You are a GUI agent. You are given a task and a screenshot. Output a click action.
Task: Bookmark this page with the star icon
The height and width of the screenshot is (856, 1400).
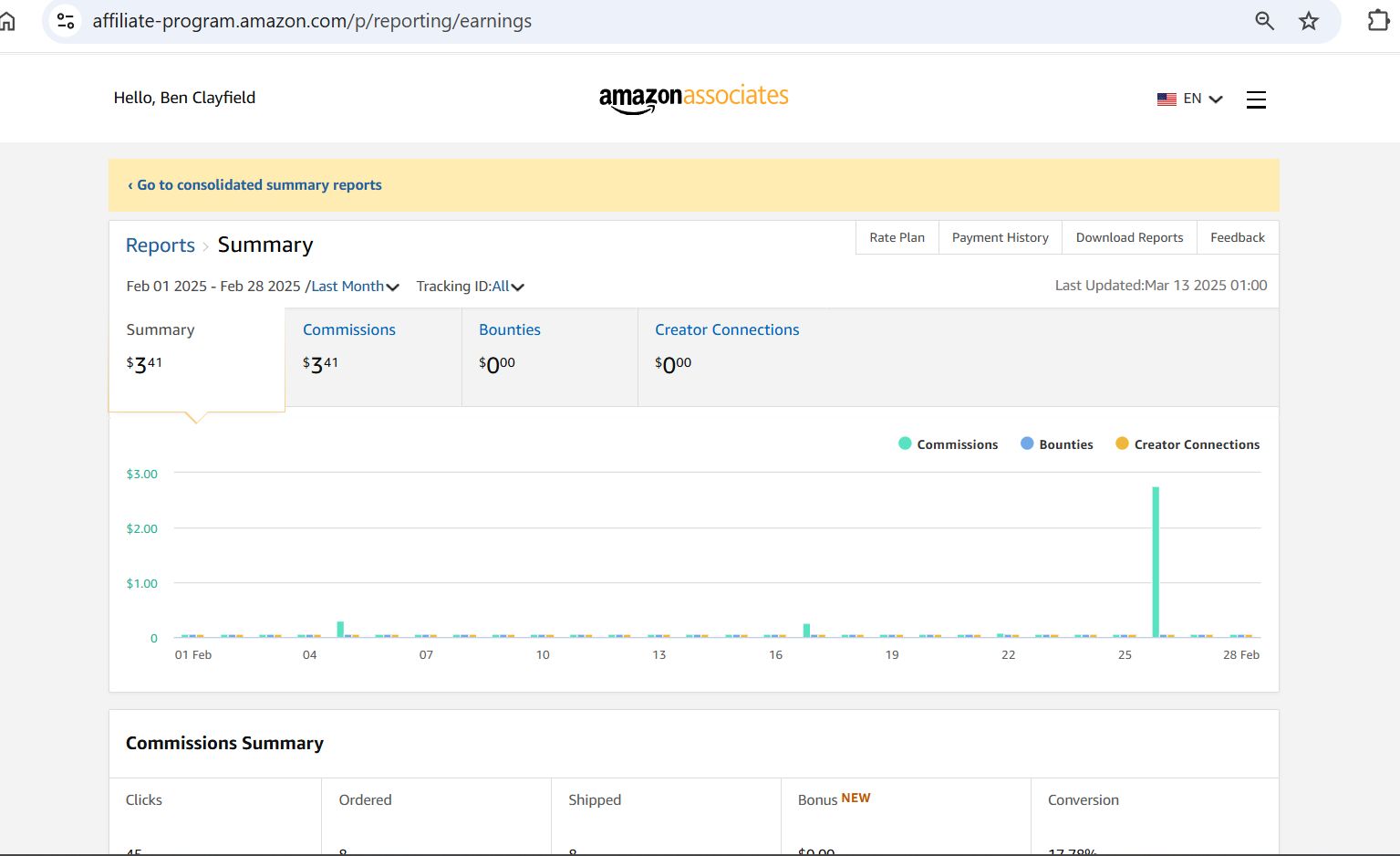(x=1309, y=20)
